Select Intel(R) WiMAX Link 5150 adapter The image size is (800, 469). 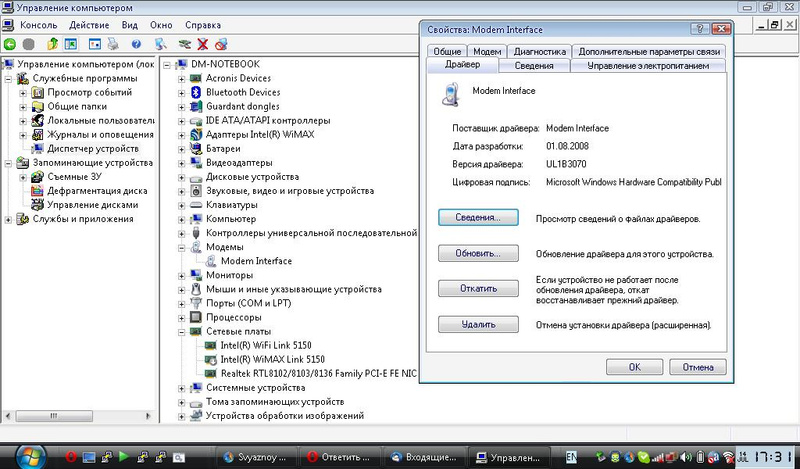tap(272, 359)
